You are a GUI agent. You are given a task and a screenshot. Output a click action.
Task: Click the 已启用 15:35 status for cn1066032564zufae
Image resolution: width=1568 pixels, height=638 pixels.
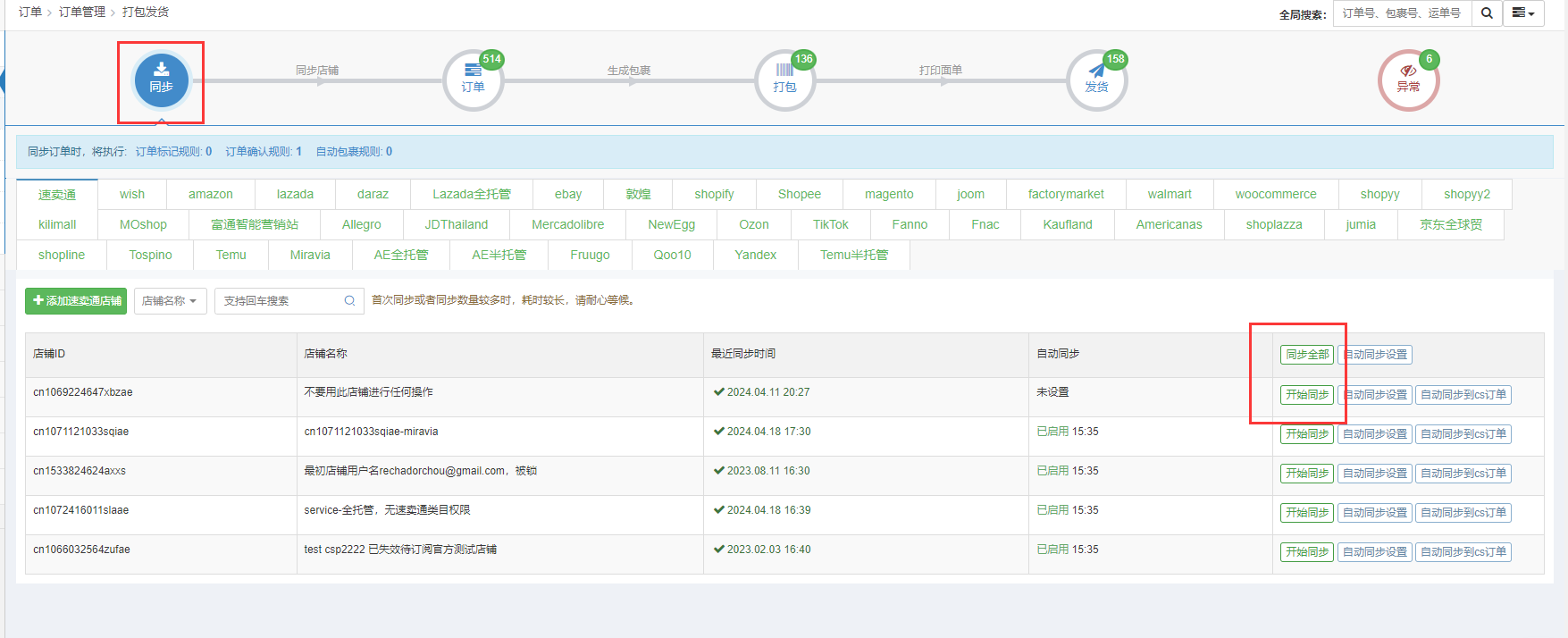[1068, 550]
